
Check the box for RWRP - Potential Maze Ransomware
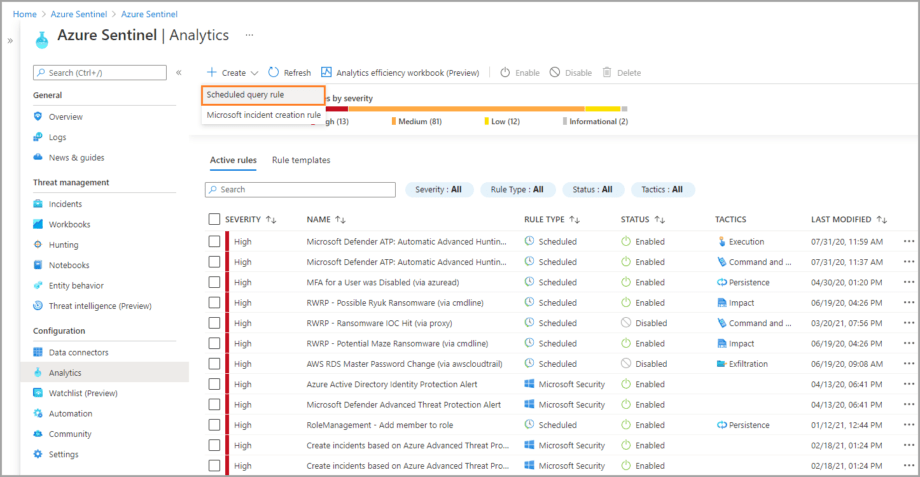click(214, 343)
